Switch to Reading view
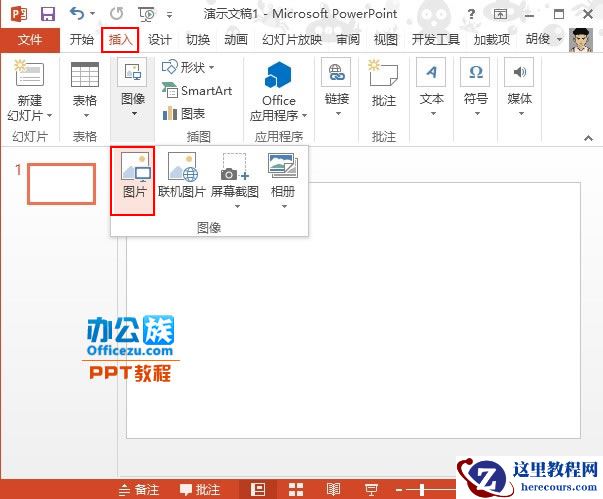This screenshot has height=499, width=603. tap(333, 489)
